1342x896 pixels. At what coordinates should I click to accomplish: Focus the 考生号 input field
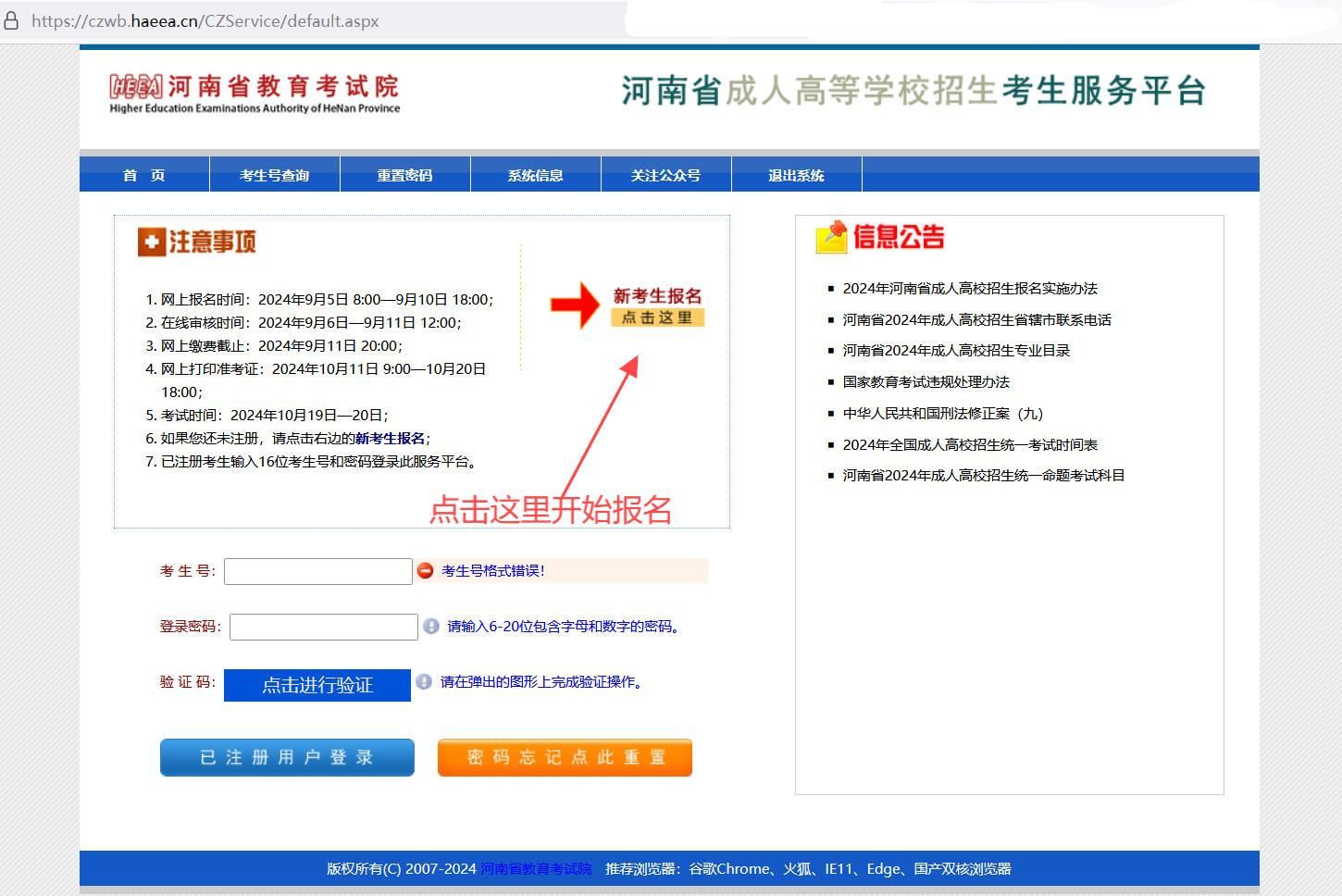point(318,571)
